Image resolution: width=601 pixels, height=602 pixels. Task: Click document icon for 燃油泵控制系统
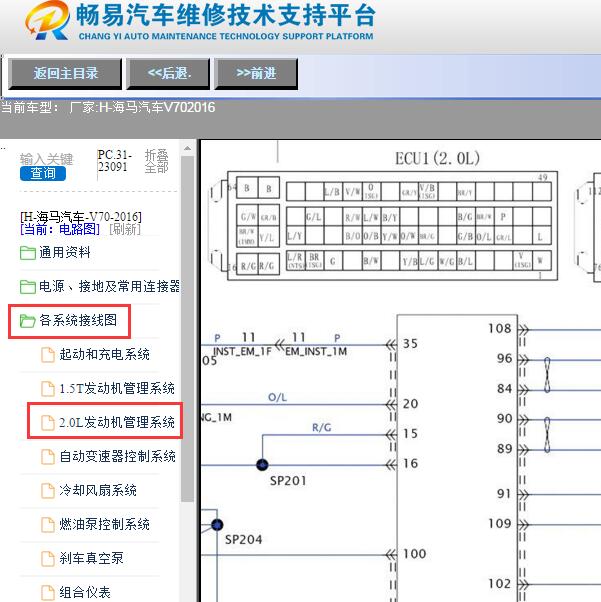[x=48, y=524]
